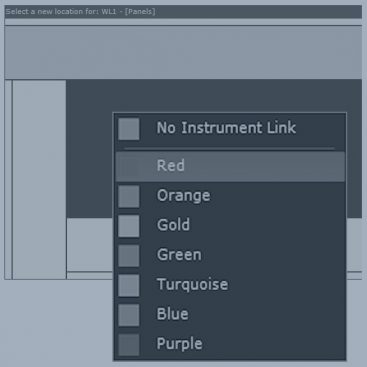Click the tall light panel on the left
This screenshot has width=367, height=367.
(x=39, y=179)
